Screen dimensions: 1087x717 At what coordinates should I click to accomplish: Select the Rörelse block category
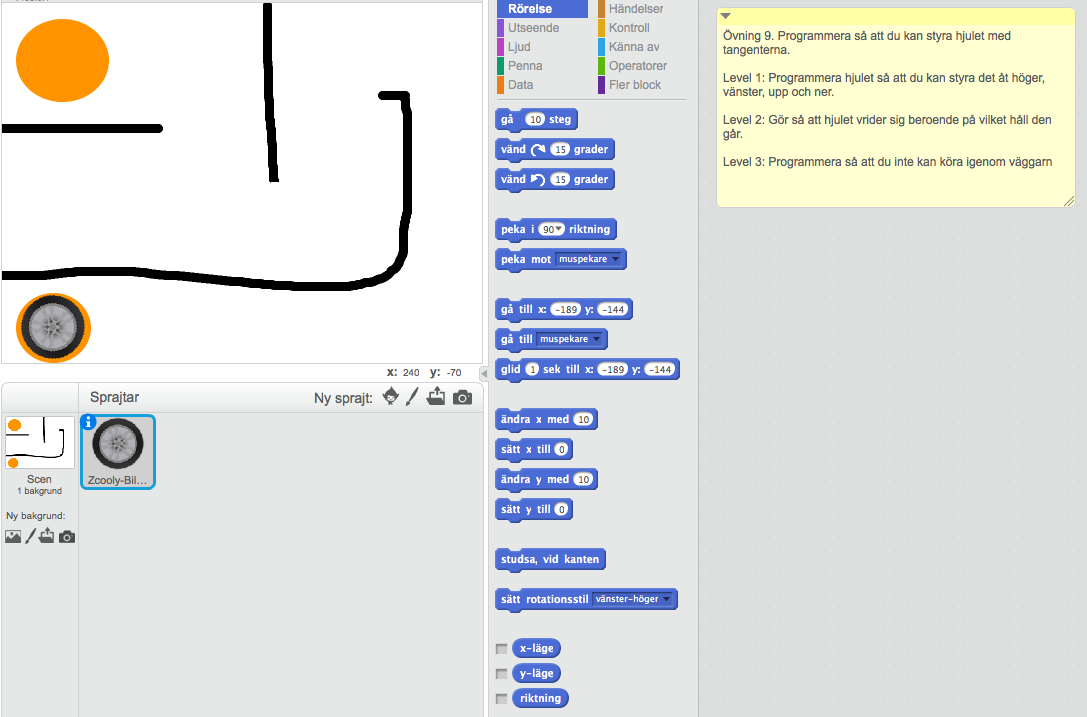coord(542,9)
